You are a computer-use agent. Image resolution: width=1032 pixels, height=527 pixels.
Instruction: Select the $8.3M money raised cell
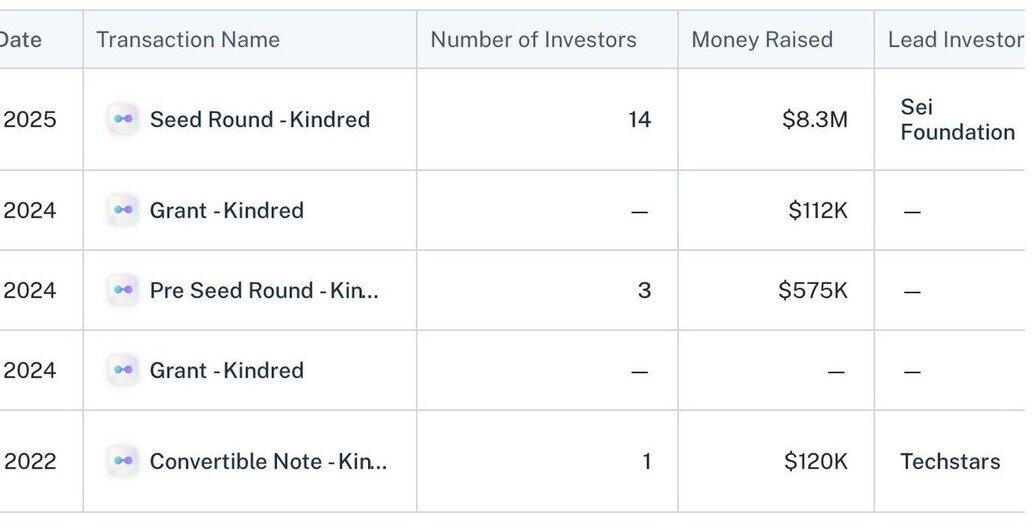pos(814,119)
